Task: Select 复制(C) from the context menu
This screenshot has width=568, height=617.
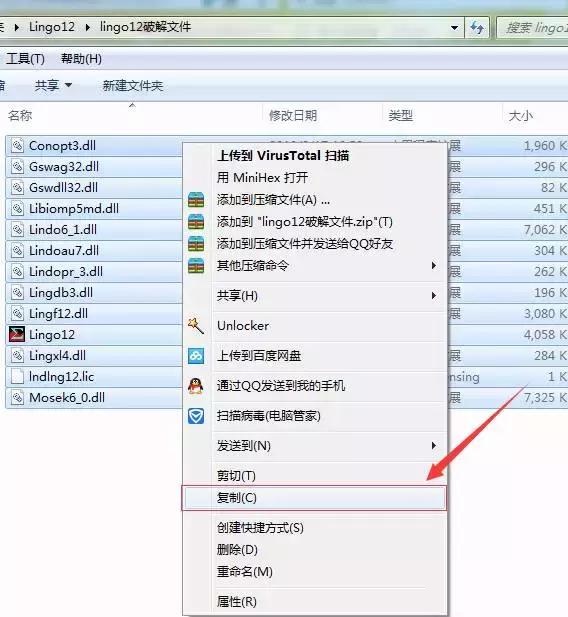Action: (314, 498)
